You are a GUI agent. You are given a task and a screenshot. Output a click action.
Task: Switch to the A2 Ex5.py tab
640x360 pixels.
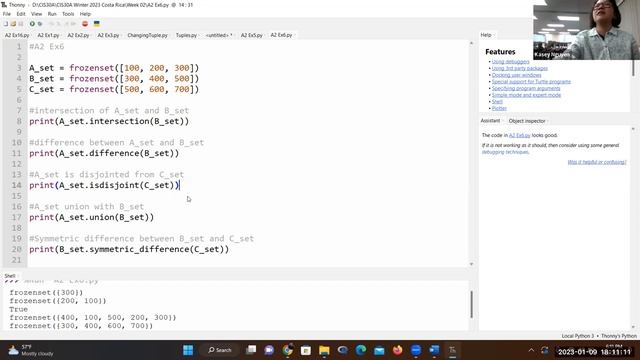click(x=251, y=35)
